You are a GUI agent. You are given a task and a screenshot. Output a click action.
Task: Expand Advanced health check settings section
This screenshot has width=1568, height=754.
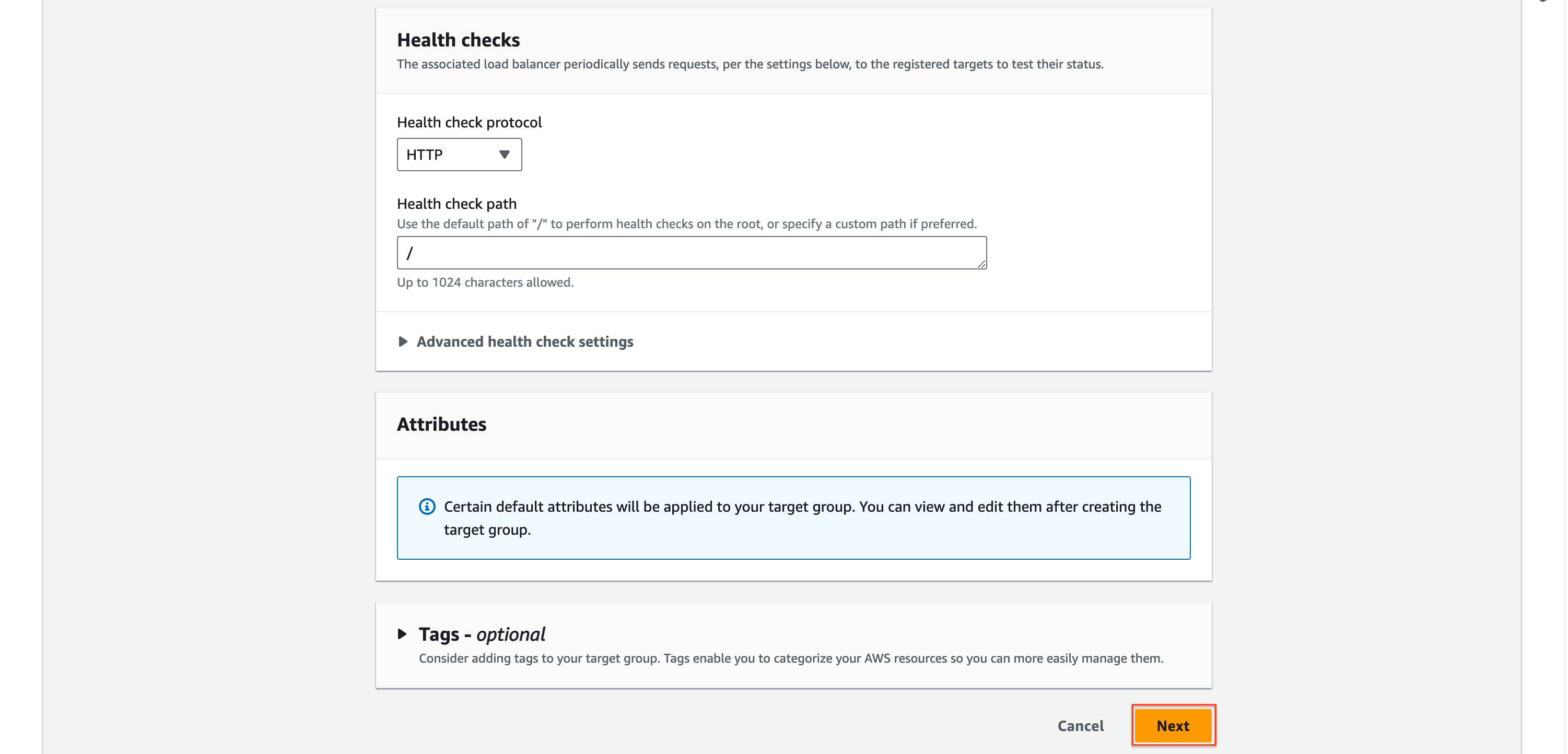click(524, 341)
